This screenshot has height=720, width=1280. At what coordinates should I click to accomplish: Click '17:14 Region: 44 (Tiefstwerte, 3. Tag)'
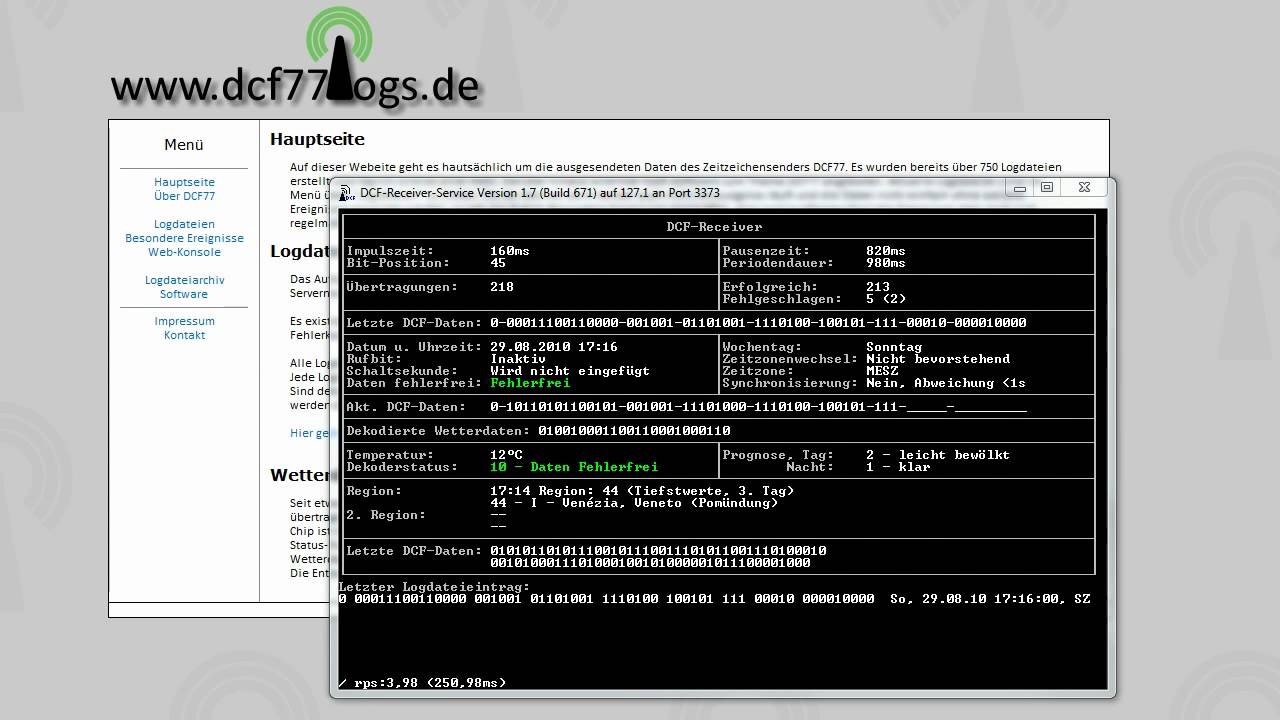[642, 491]
